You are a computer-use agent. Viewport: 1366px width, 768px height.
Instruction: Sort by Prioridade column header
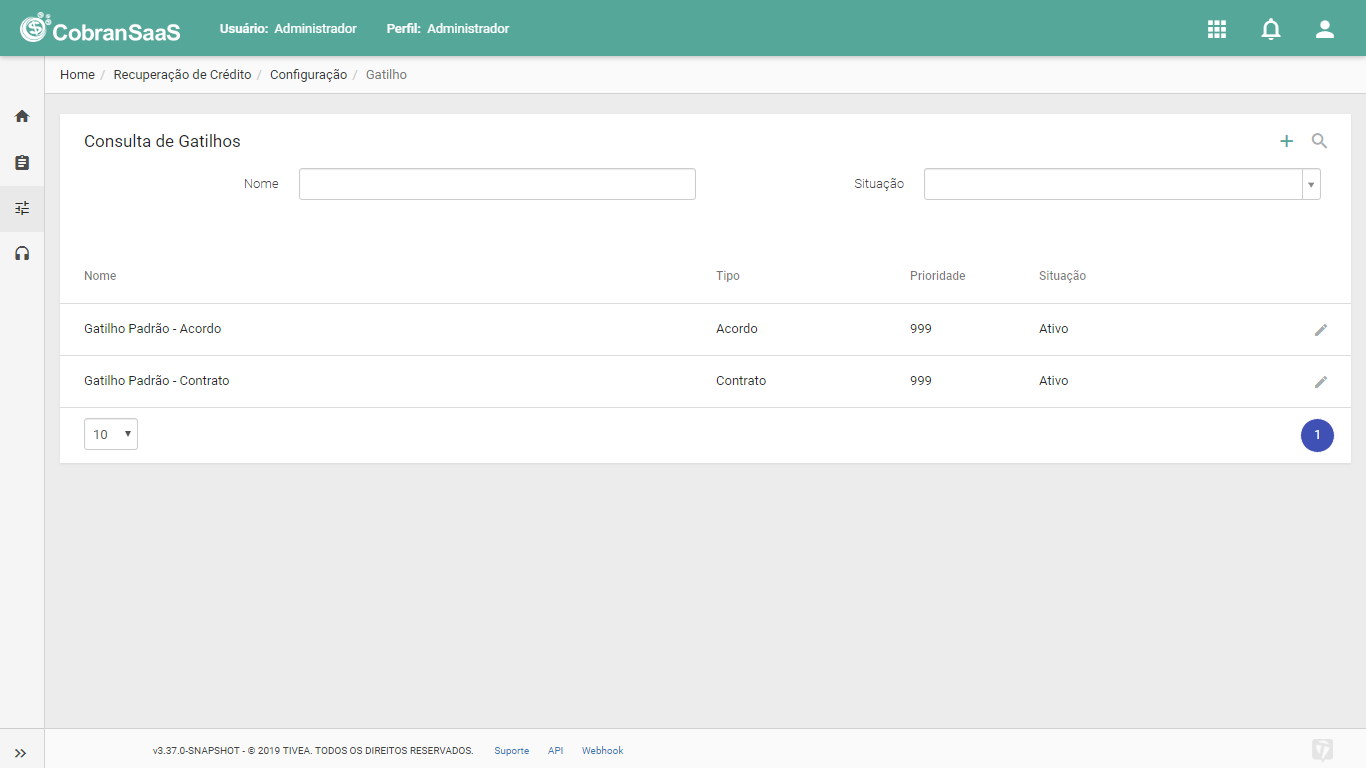938,276
